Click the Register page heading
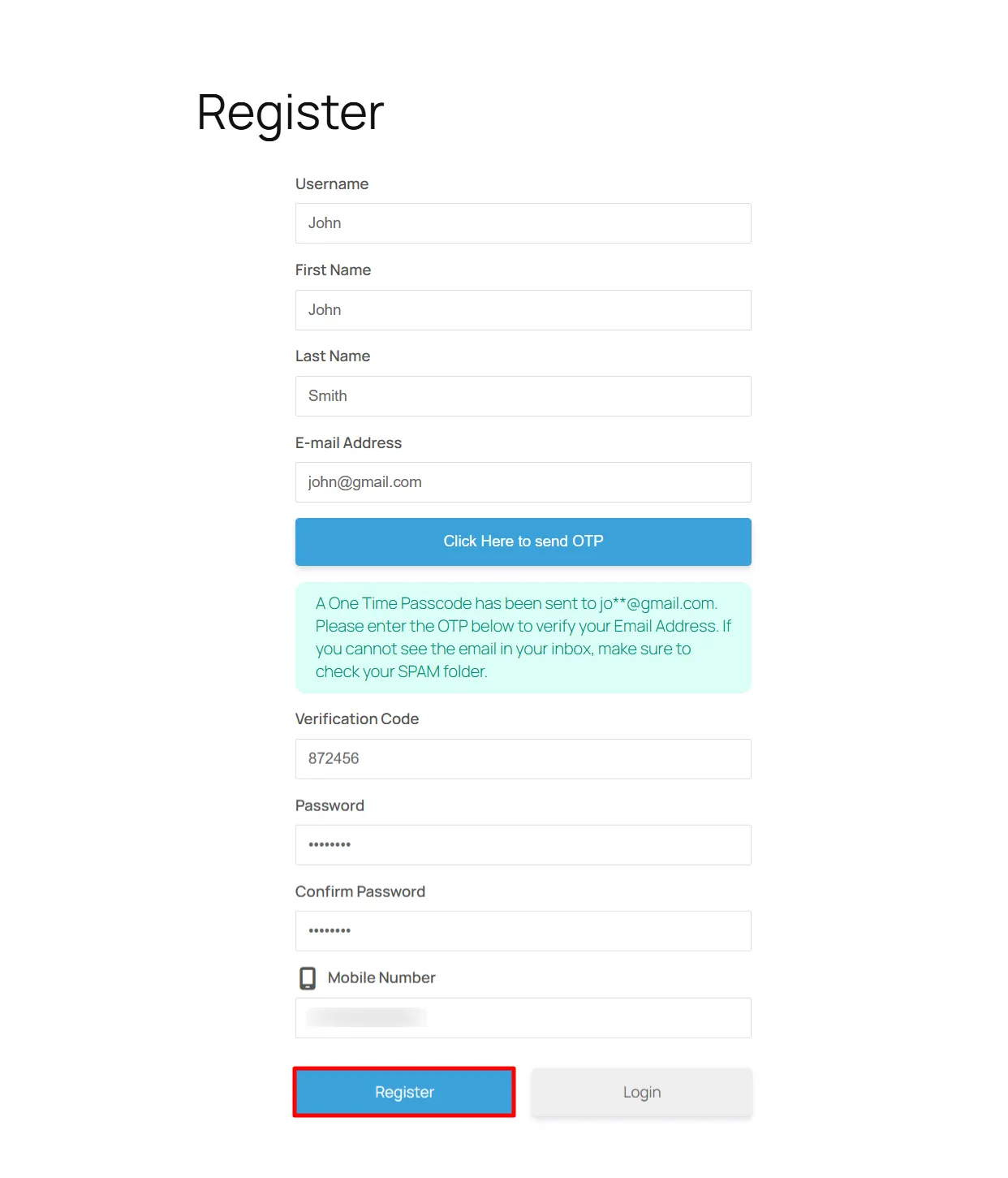The image size is (1008, 1178). 288,113
